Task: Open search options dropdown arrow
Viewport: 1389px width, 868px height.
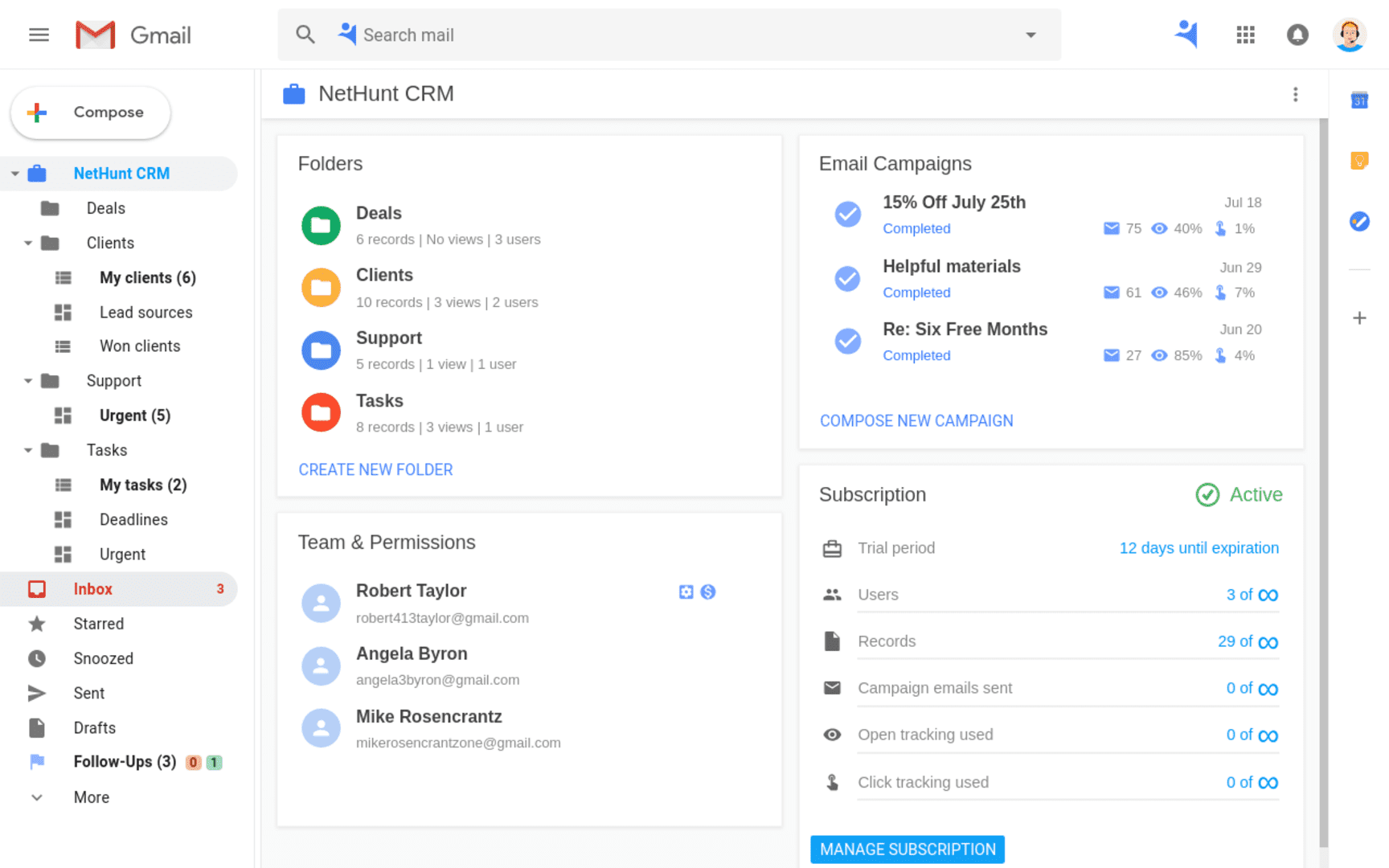Action: [1030, 35]
